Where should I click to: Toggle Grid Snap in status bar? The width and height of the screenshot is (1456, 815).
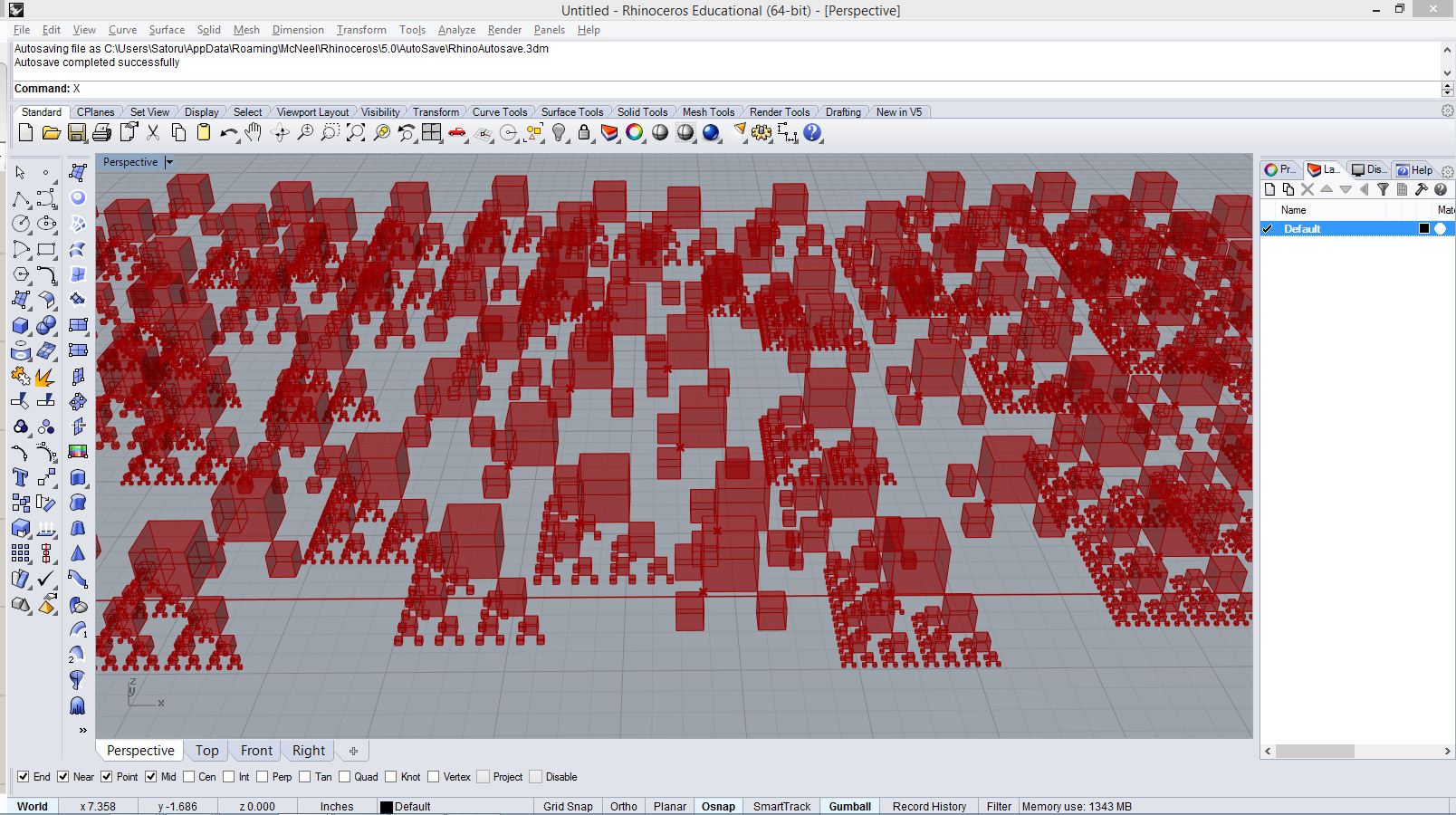click(568, 806)
